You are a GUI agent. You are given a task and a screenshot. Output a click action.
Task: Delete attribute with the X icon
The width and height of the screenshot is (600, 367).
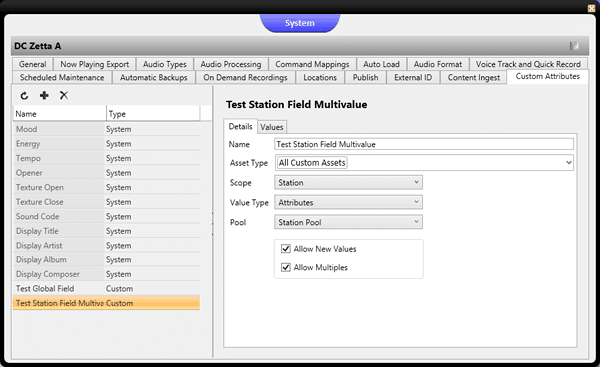(64, 95)
